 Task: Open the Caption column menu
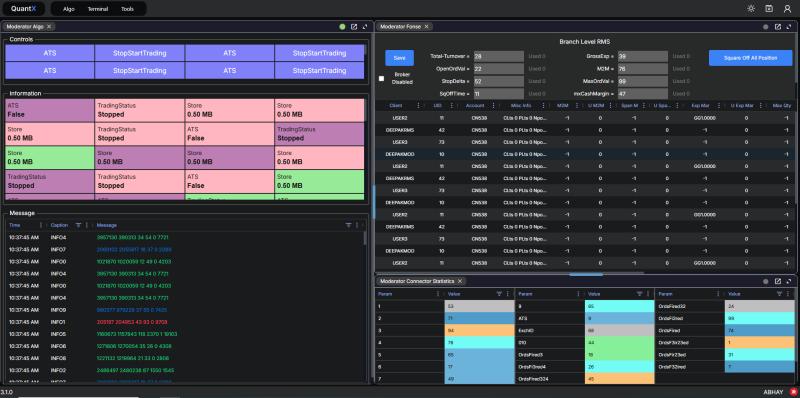(x=87, y=225)
